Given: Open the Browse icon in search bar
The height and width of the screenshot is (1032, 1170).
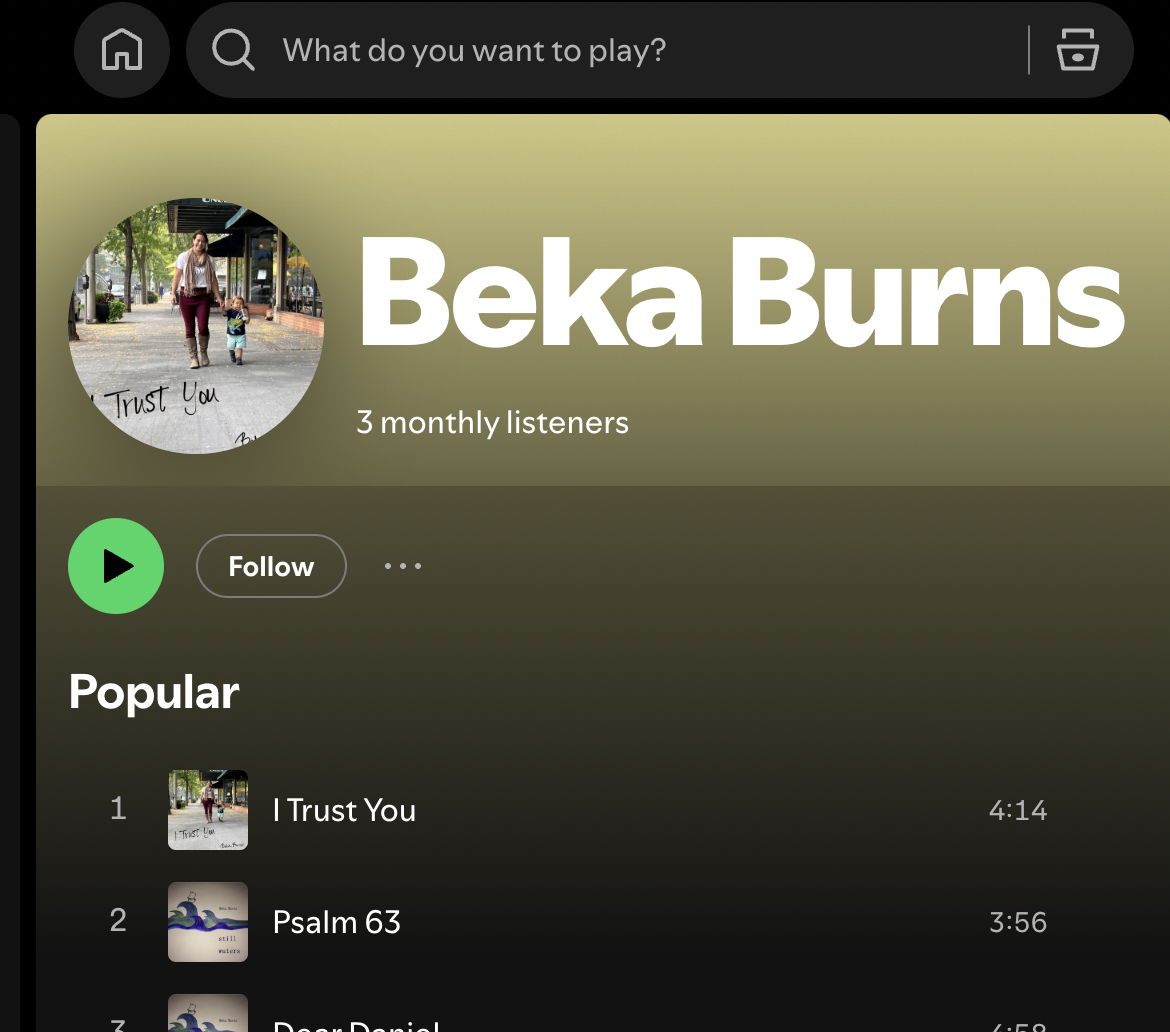Looking at the screenshot, I should click(x=1077, y=50).
